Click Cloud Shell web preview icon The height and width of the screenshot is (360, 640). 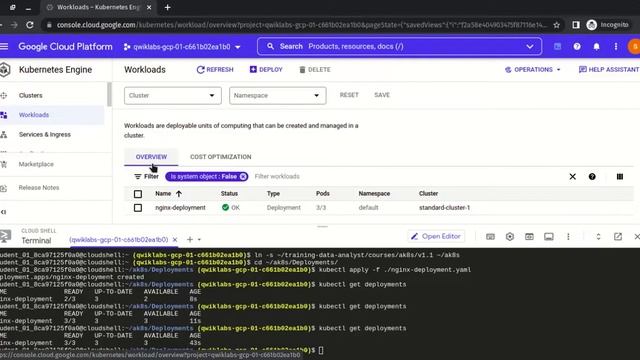pyautogui.click(x=529, y=236)
